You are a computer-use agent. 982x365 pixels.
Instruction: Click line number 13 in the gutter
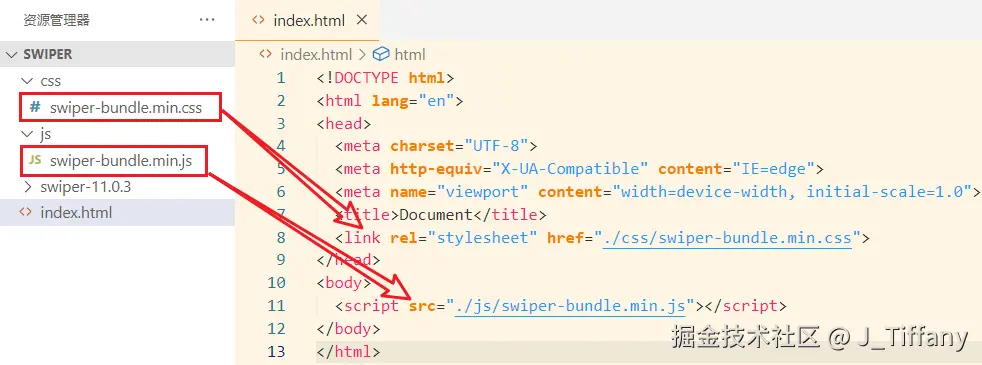coord(276,352)
